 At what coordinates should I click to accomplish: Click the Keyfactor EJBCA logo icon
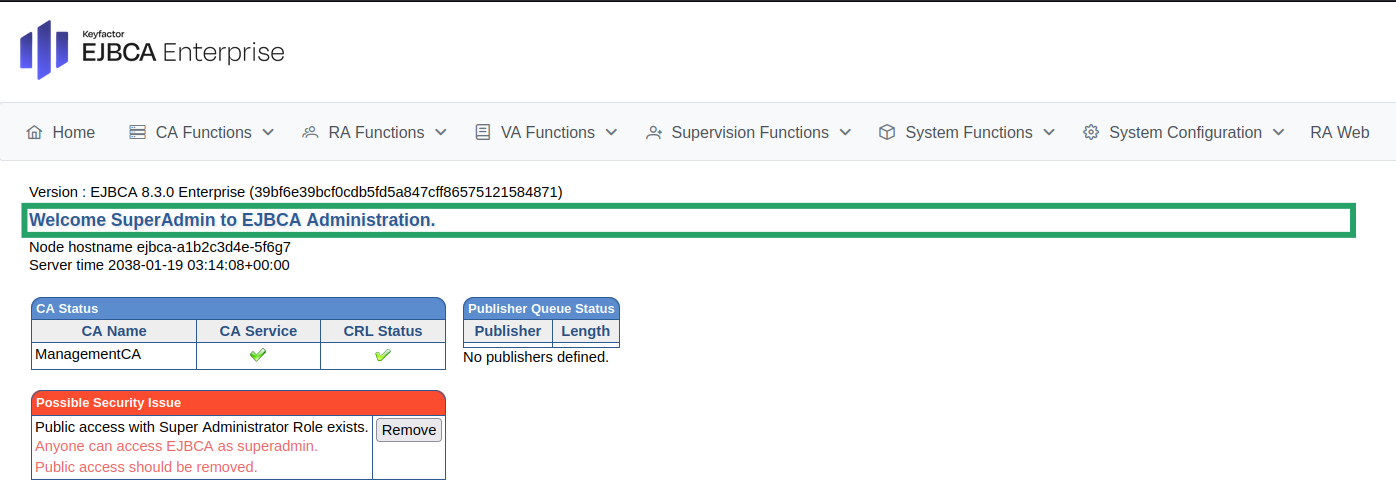[43, 50]
